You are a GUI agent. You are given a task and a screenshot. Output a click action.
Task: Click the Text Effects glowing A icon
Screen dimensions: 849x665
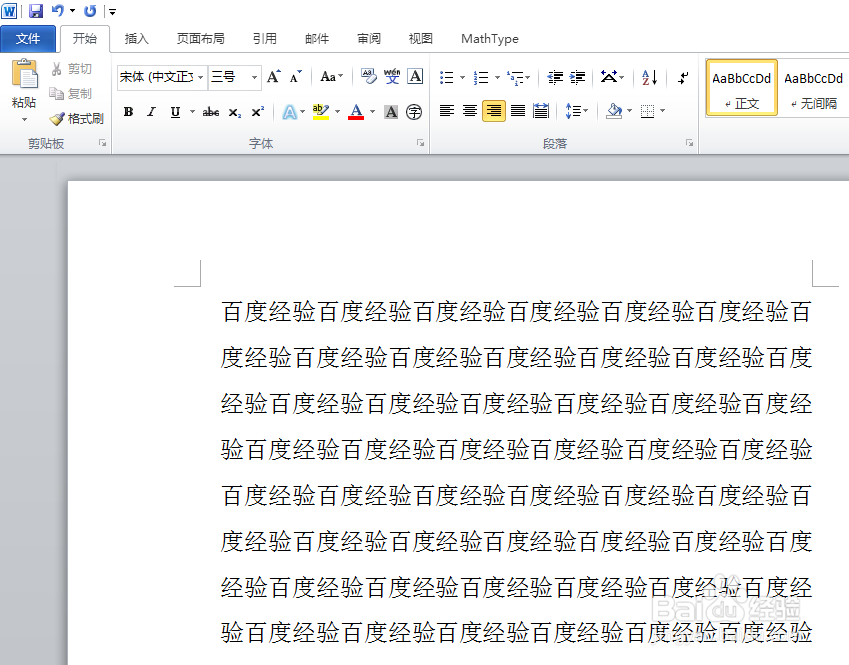tap(290, 112)
